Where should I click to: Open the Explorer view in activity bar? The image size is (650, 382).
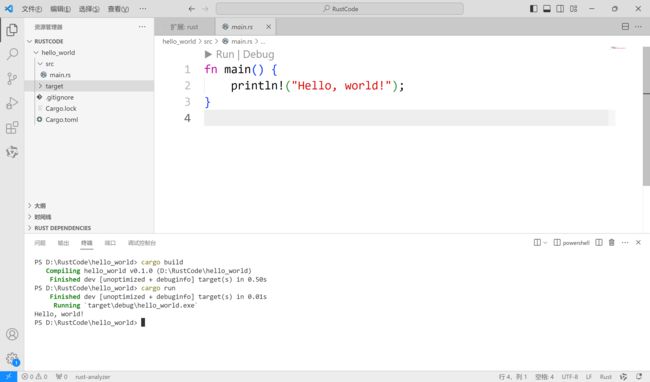tap(12, 30)
